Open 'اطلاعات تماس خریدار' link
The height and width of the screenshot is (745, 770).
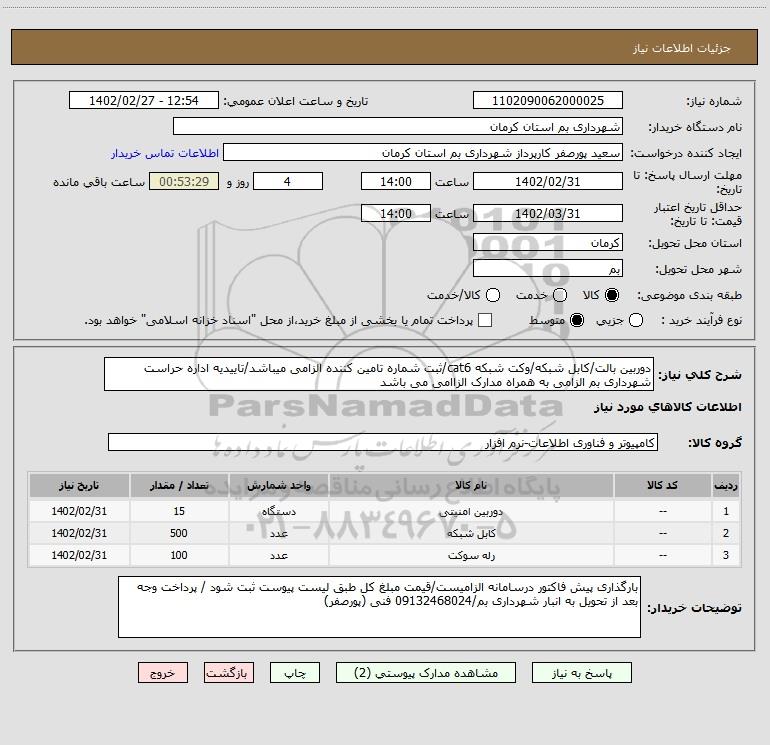(165, 153)
